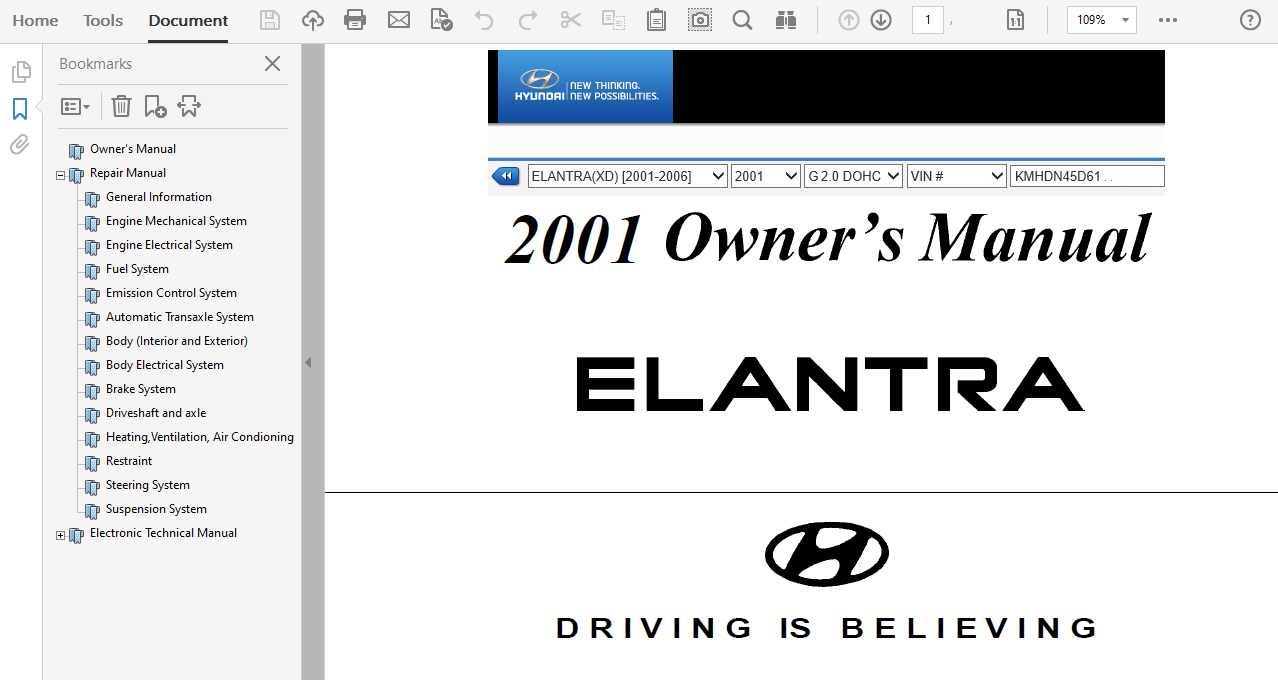Collapse the Repair Manual bookmark tree
The height and width of the screenshot is (680, 1278).
pos(61,175)
